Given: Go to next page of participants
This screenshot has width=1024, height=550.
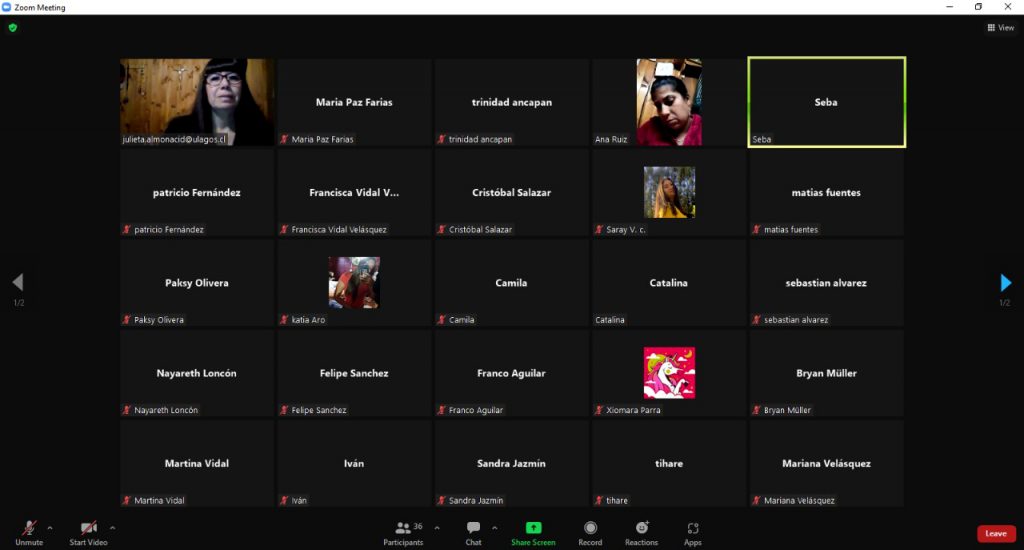Looking at the screenshot, I should [1005, 283].
